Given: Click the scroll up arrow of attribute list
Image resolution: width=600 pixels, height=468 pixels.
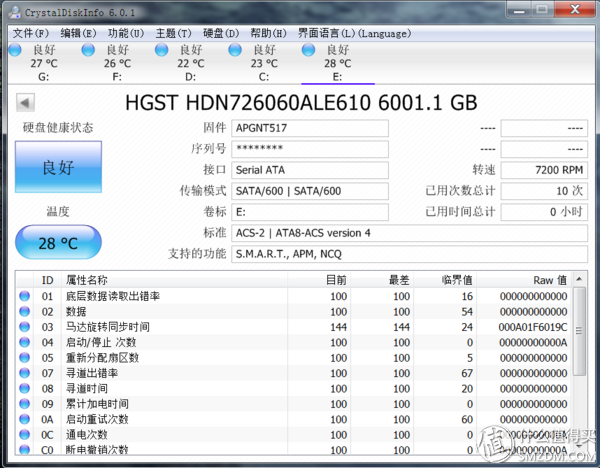Looking at the screenshot, I should click(579, 279).
